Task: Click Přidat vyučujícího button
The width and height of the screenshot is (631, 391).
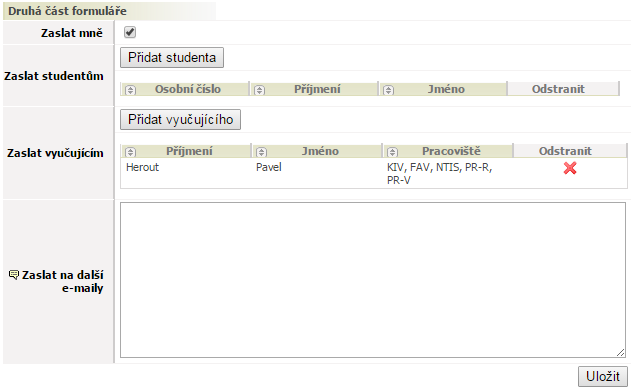Action: (180, 119)
